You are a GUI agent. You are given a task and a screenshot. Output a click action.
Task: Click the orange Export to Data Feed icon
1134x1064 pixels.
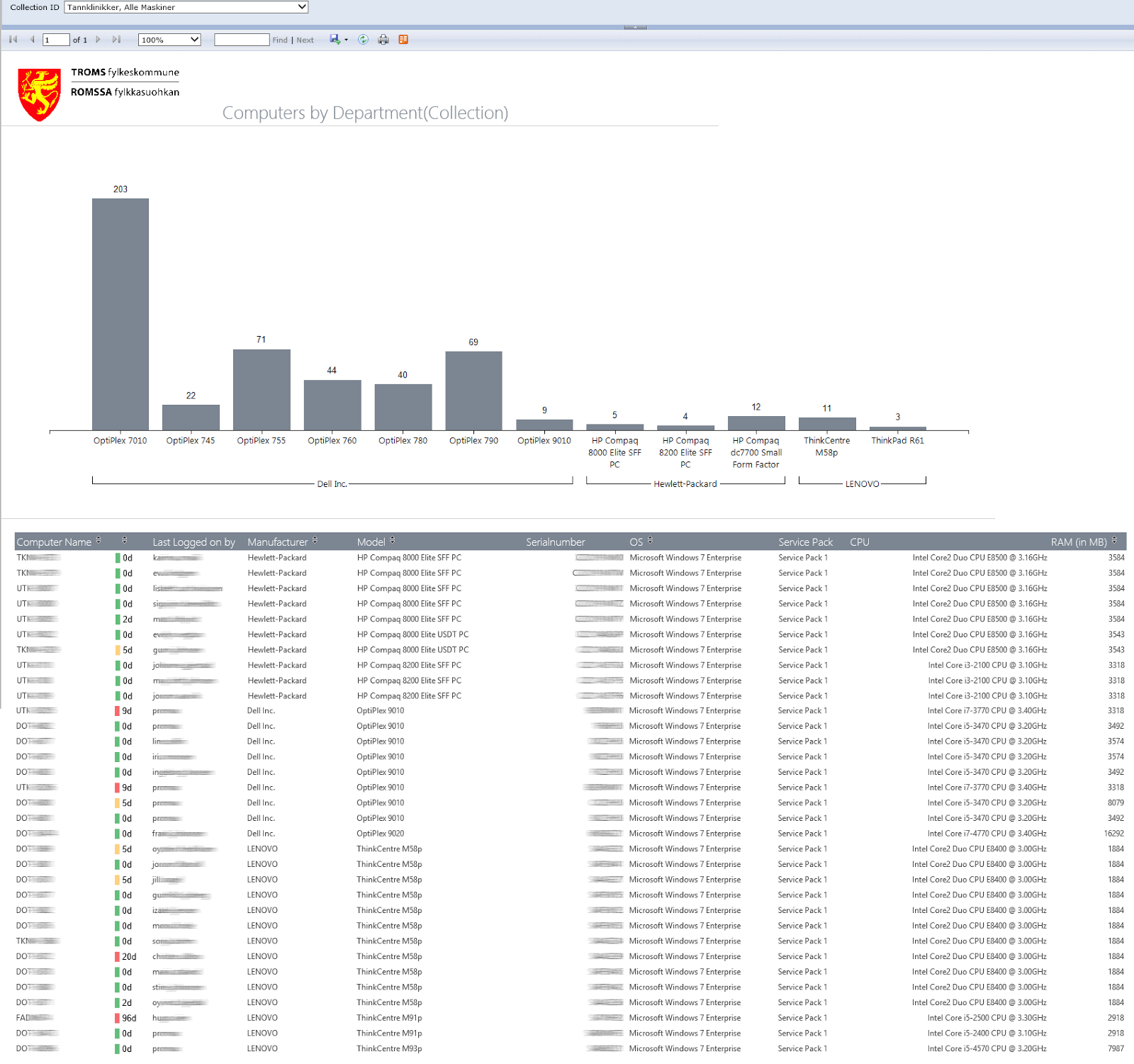coord(403,40)
